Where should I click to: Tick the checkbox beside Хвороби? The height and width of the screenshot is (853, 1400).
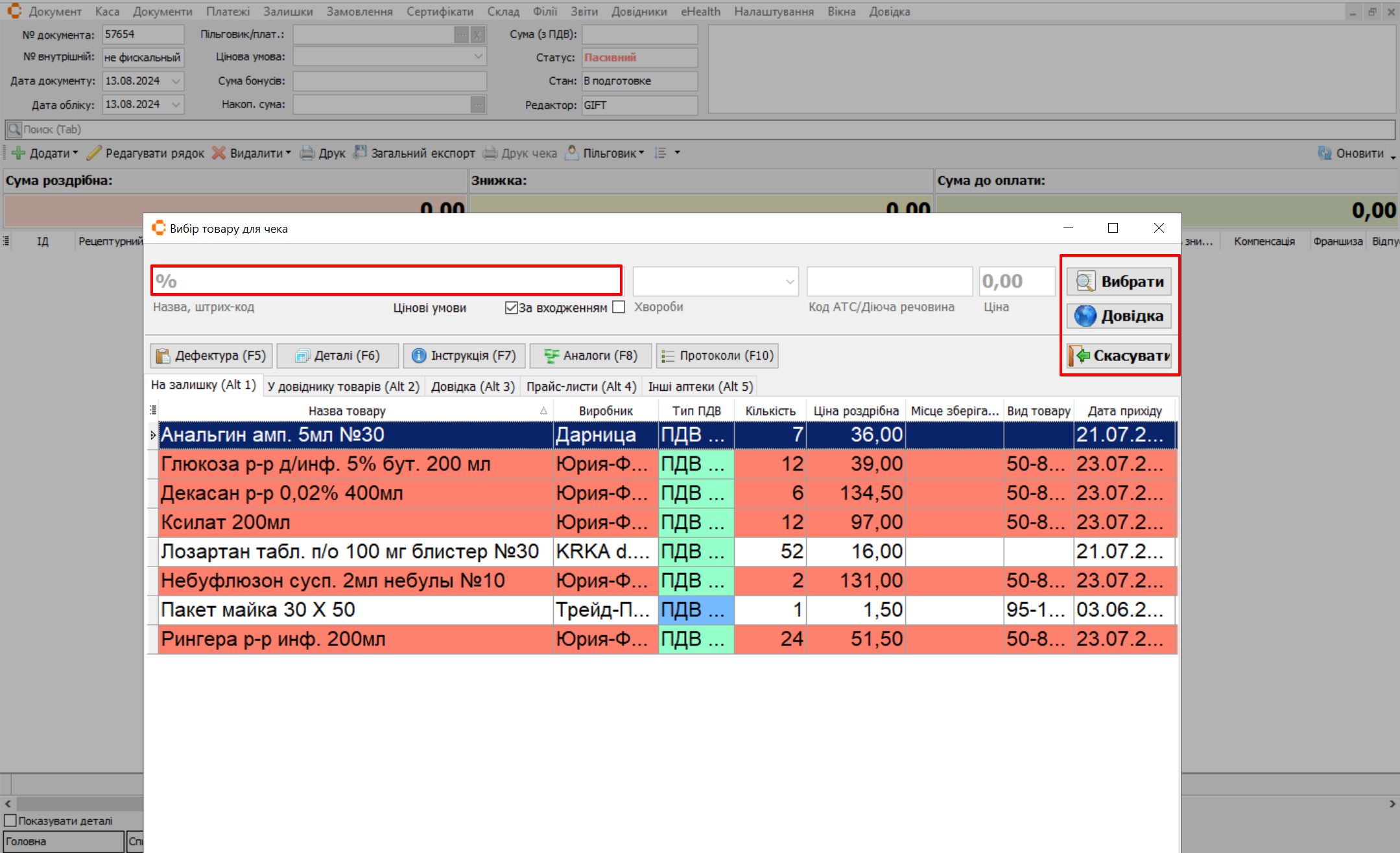(619, 307)
